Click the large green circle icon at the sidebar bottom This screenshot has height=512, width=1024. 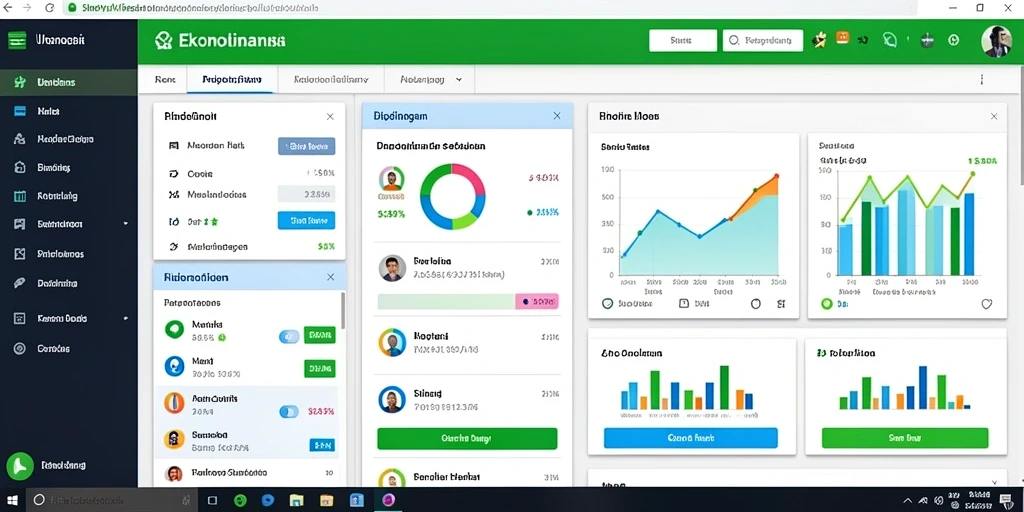click(20, 466)
